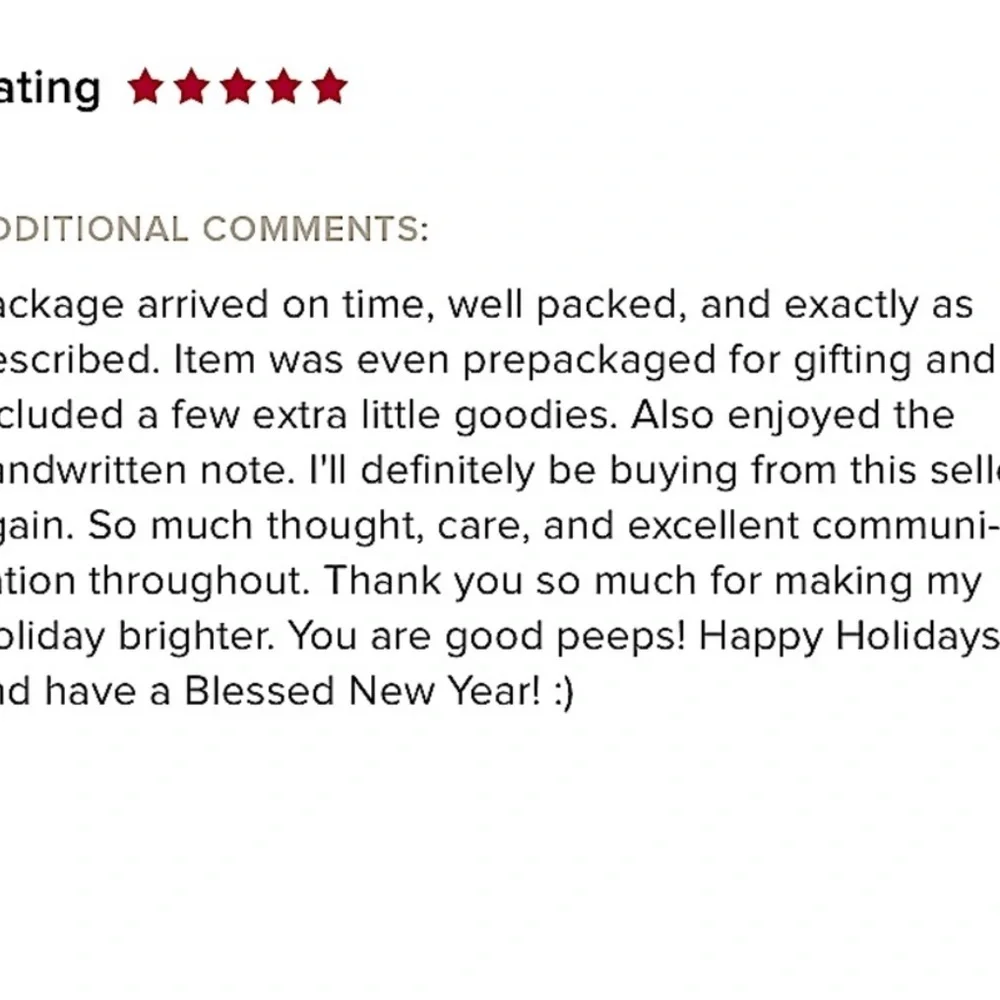
Task: Click 'Blessed New Year!' text
Action: [x=362, y=691]
